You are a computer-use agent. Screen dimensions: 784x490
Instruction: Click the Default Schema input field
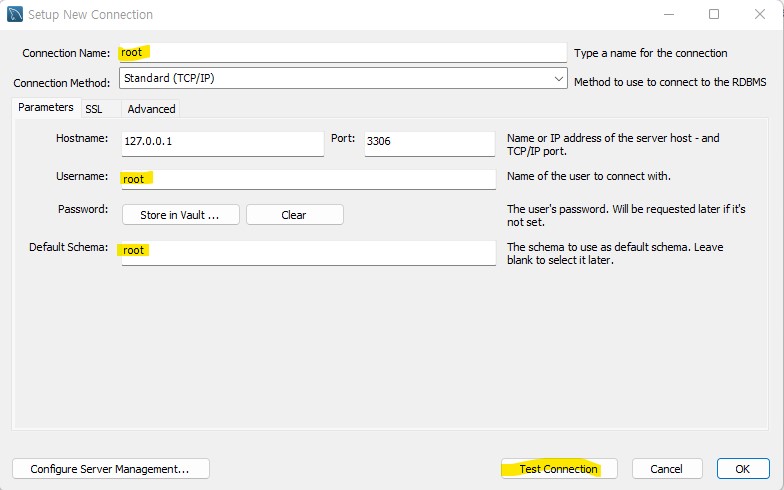pyautogui.click(x=309, y=253)
